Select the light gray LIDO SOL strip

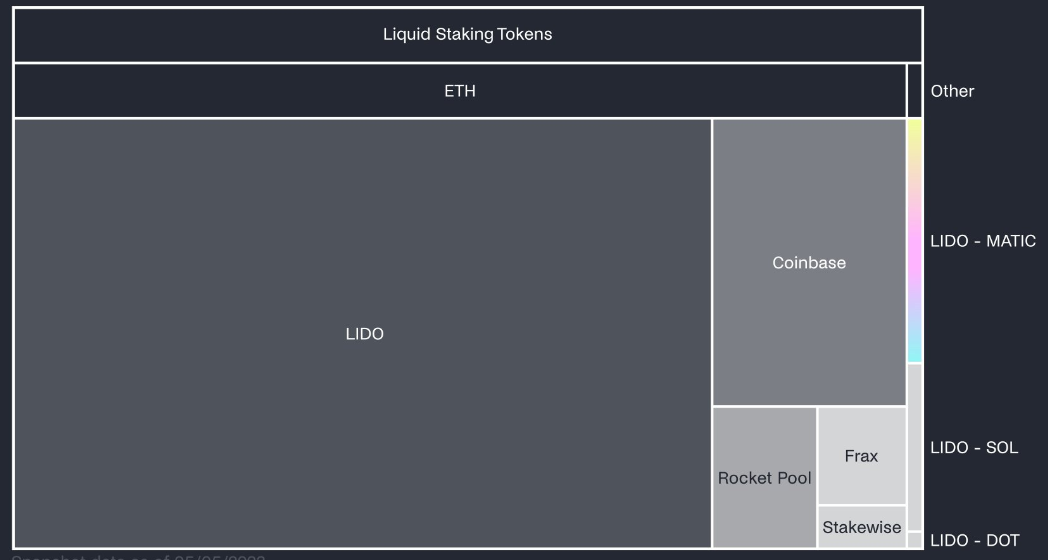pyautogui.click(x=915, y=446)
